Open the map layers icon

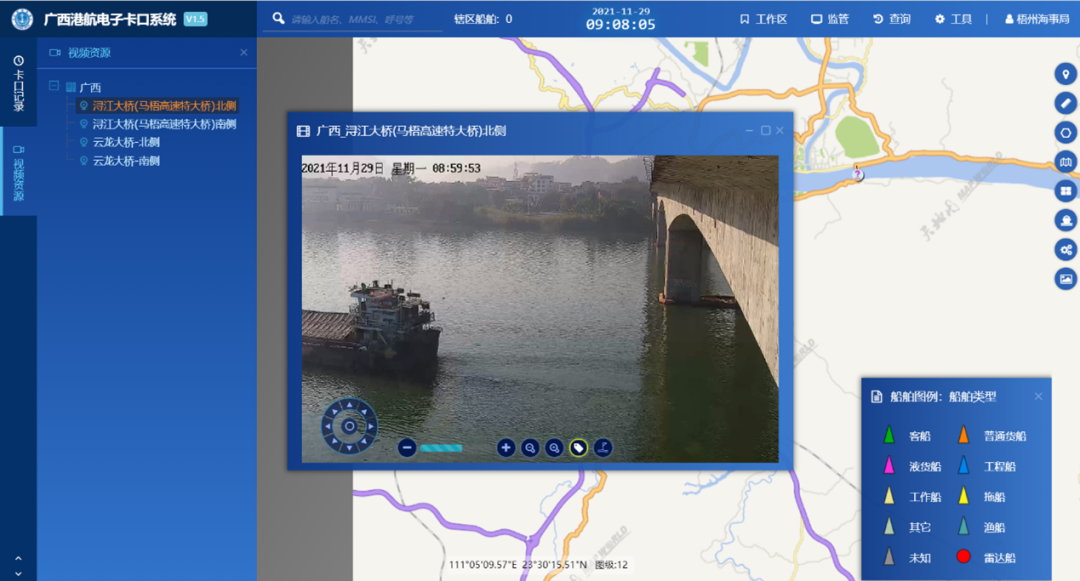[x=1066, y=161]
